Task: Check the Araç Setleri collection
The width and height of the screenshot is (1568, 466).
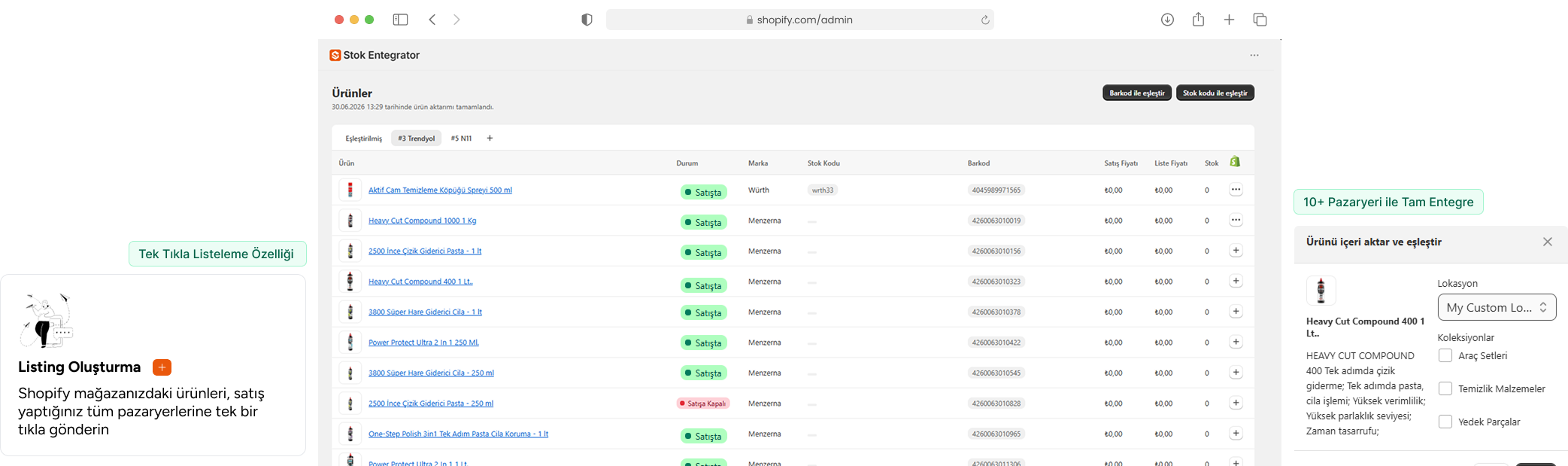Action: (x=1445, y=355)
